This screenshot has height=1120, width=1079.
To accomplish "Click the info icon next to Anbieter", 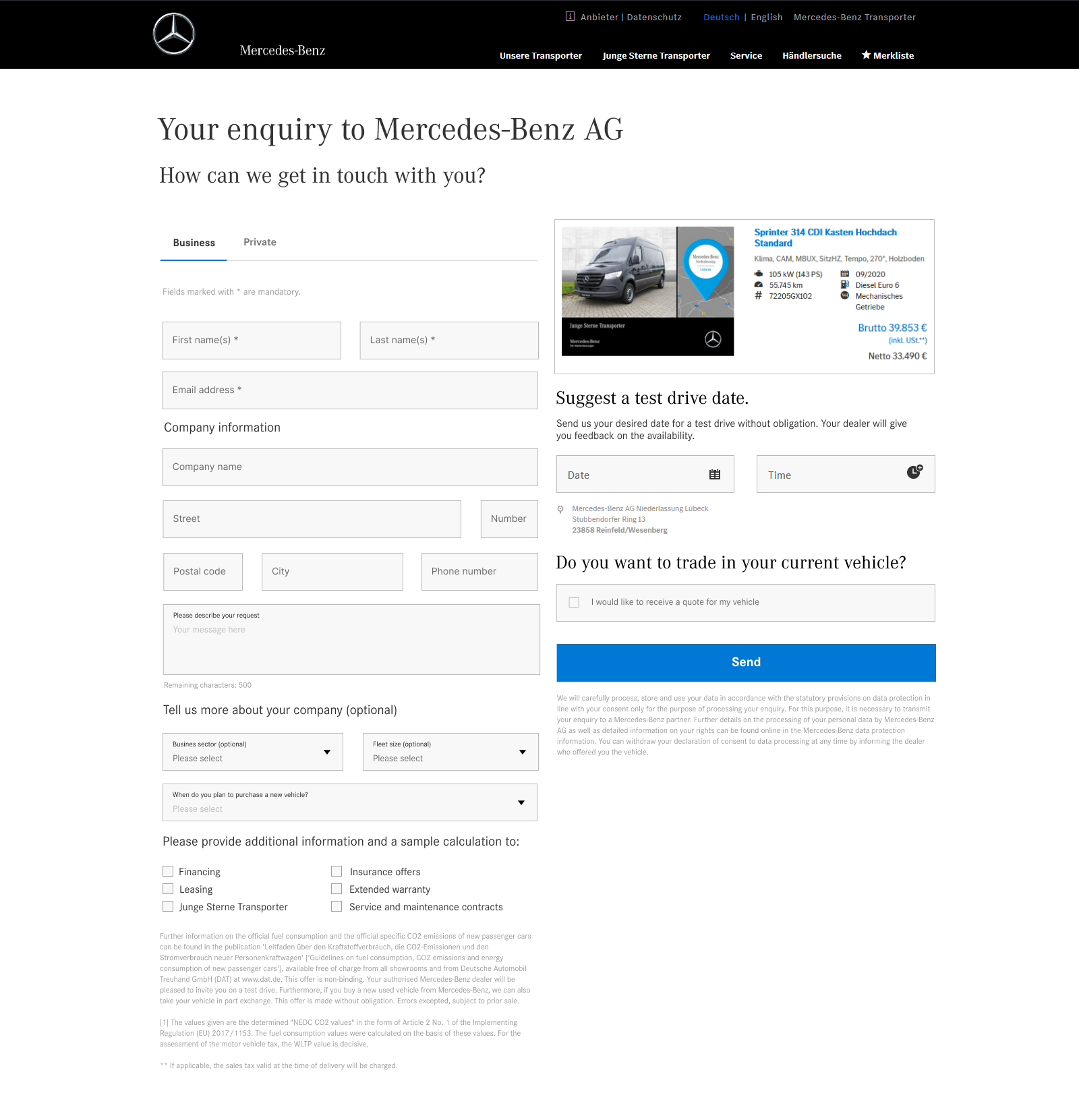I will (570, 16).
